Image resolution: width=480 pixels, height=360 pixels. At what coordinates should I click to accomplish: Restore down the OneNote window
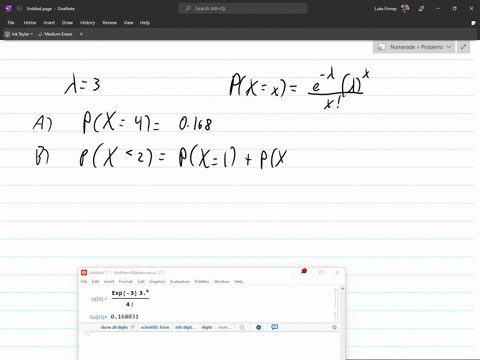pyautogui.click(x=454, y=9)
